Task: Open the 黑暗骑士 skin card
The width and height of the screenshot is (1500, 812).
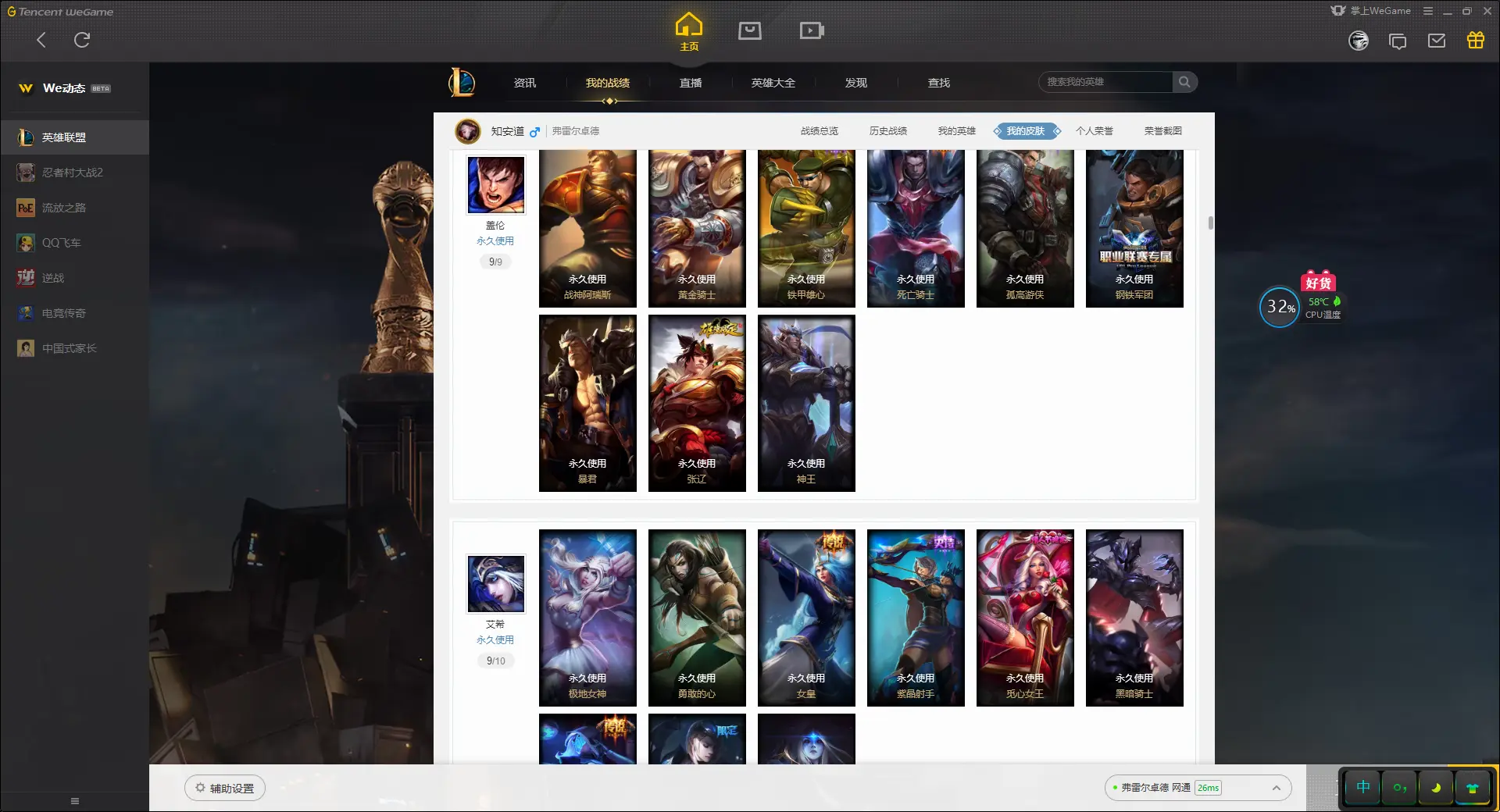Action: pos(1134,618)
